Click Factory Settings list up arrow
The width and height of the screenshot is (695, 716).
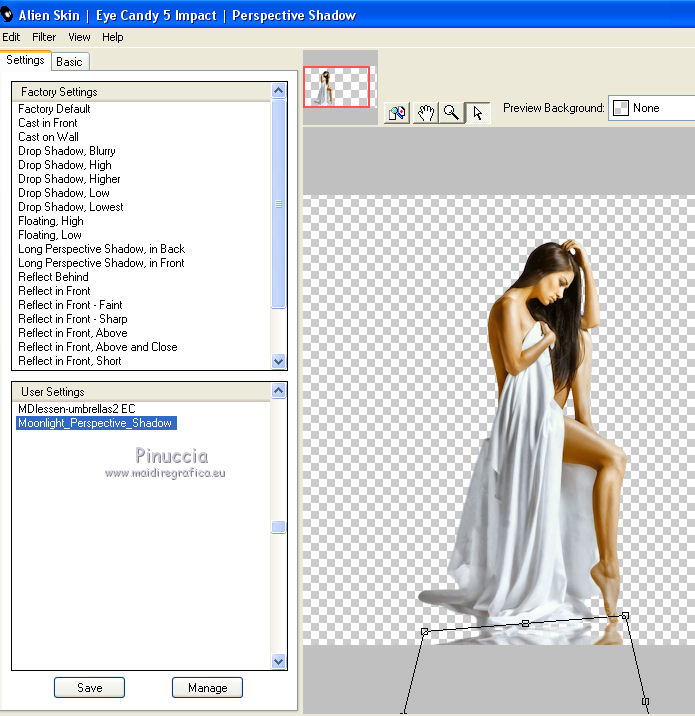278,90
